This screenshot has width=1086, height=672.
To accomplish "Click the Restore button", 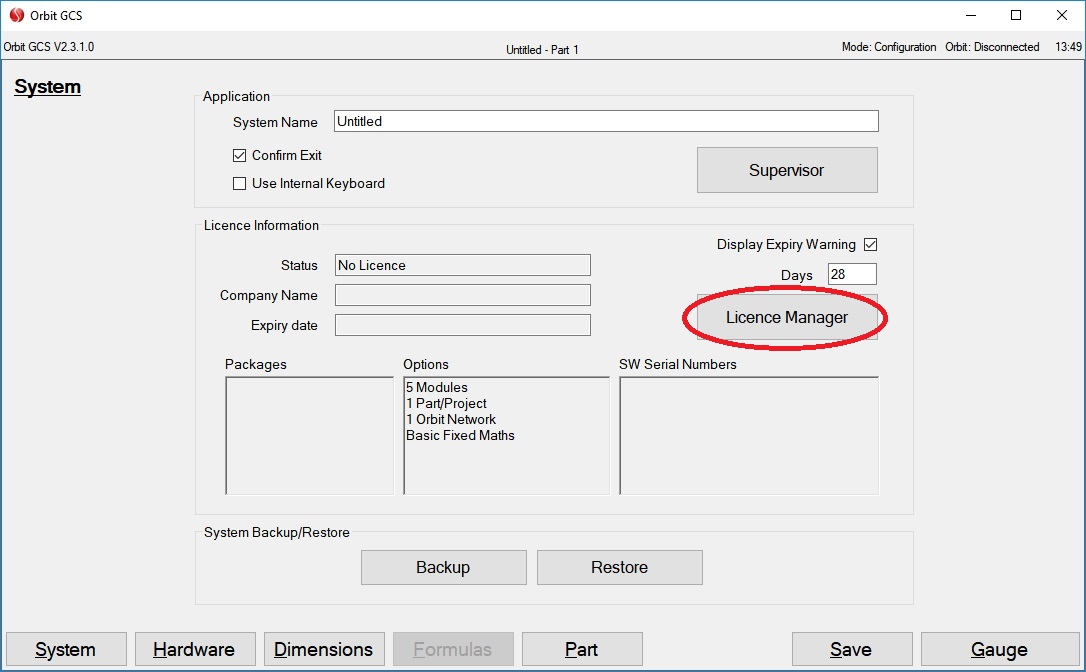I will coord(619,567).
